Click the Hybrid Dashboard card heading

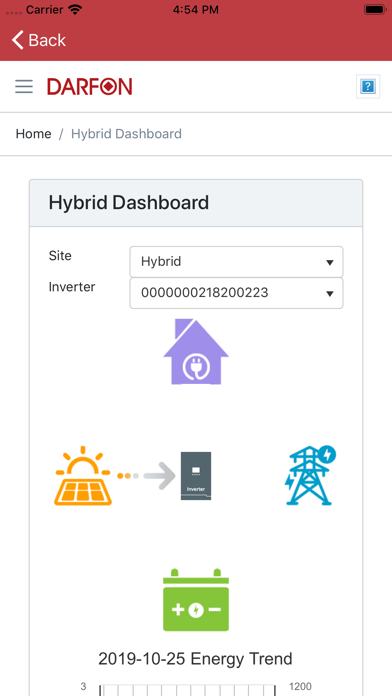click(x=129, y=203)
